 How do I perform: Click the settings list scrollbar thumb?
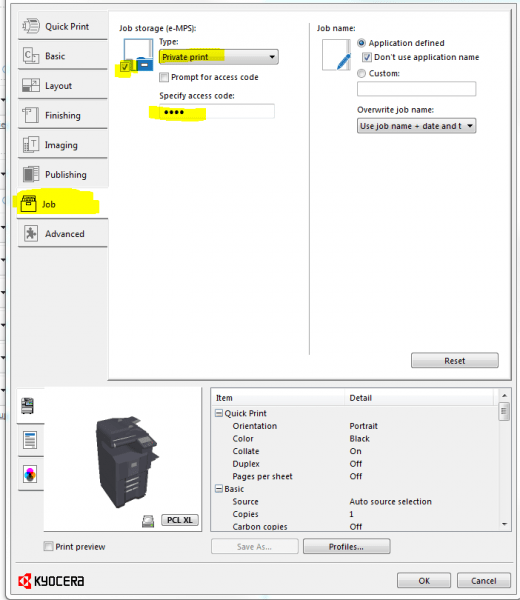[x=504, y=411]
